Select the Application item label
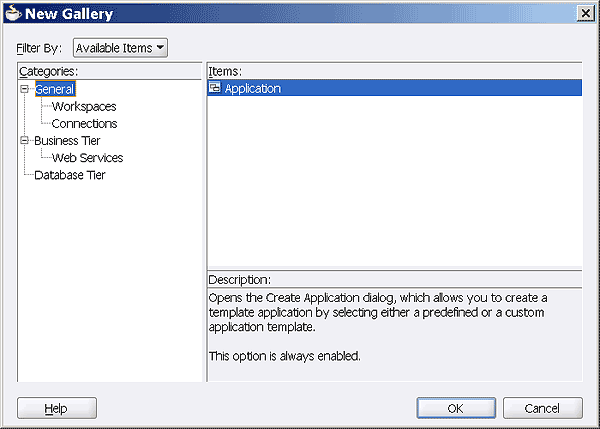This screenshot has width=600, height=429. (x=253, y=88)
